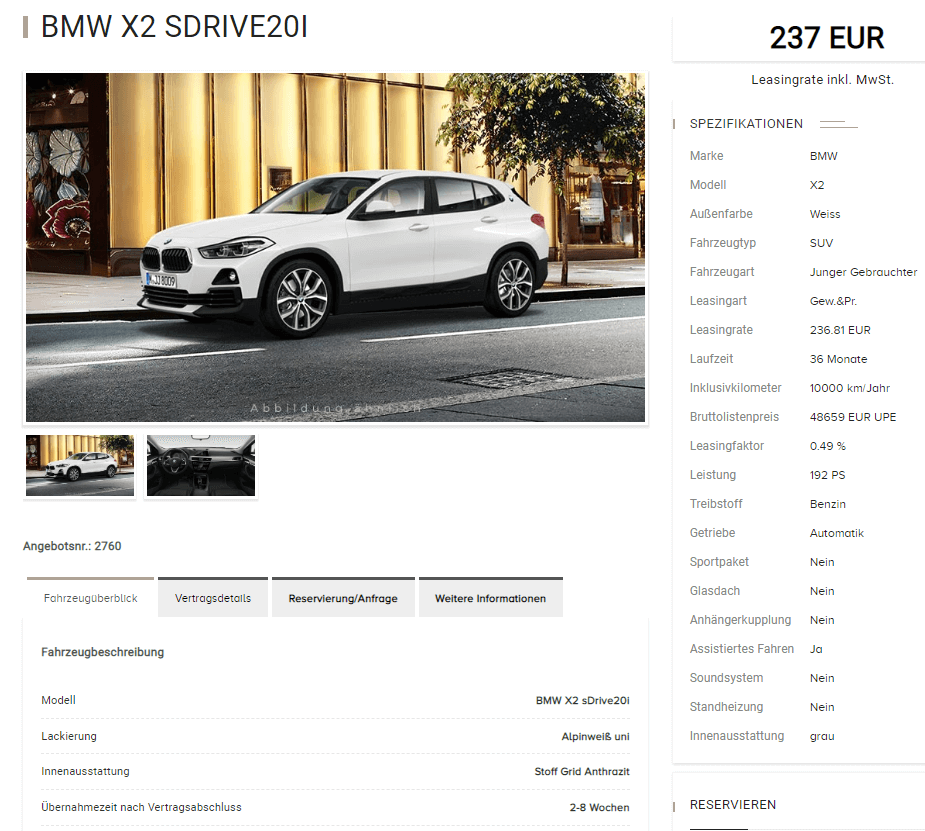Open the Fahrzeugüberblick tab
This screenshot has width=925, height=831.
click(90, 597)
